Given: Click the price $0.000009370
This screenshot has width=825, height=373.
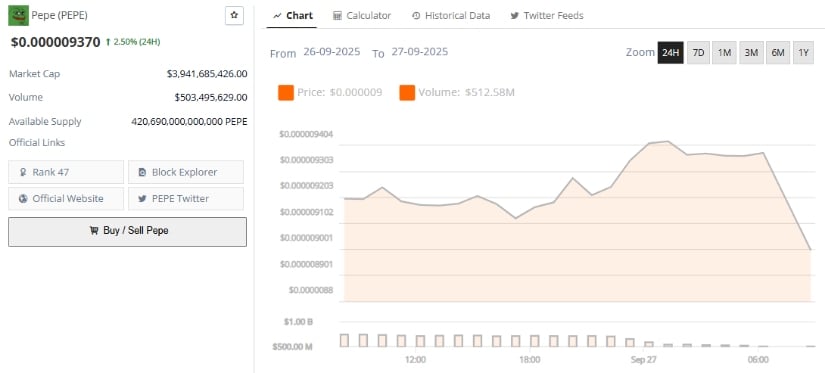Looking at the screenshot, I should pyautogui.click(x=55, y=42).
